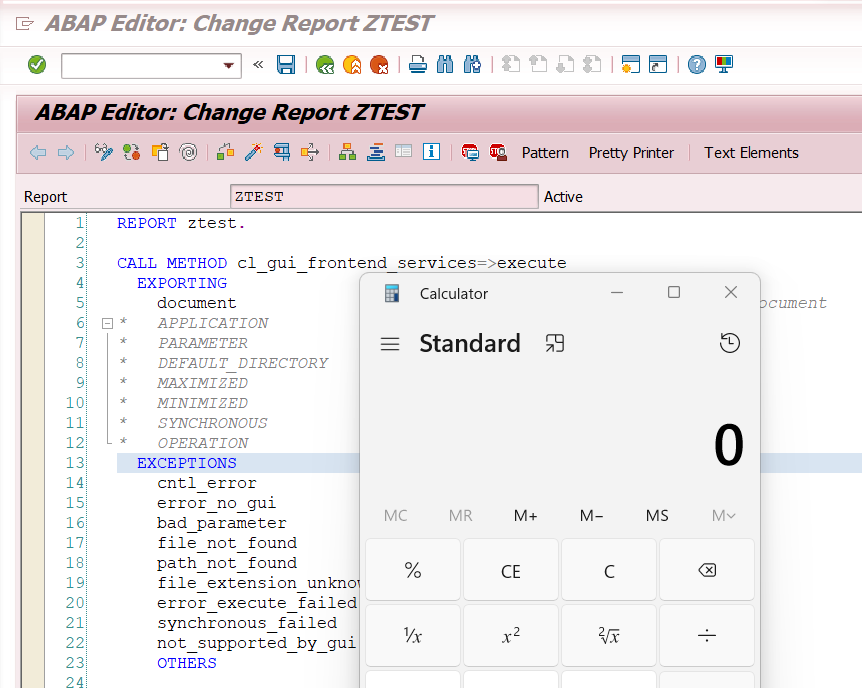Screen dimensions: 862x688
Task: Click the Calculator app icon in title bar
Action: [x=392, y=294]
